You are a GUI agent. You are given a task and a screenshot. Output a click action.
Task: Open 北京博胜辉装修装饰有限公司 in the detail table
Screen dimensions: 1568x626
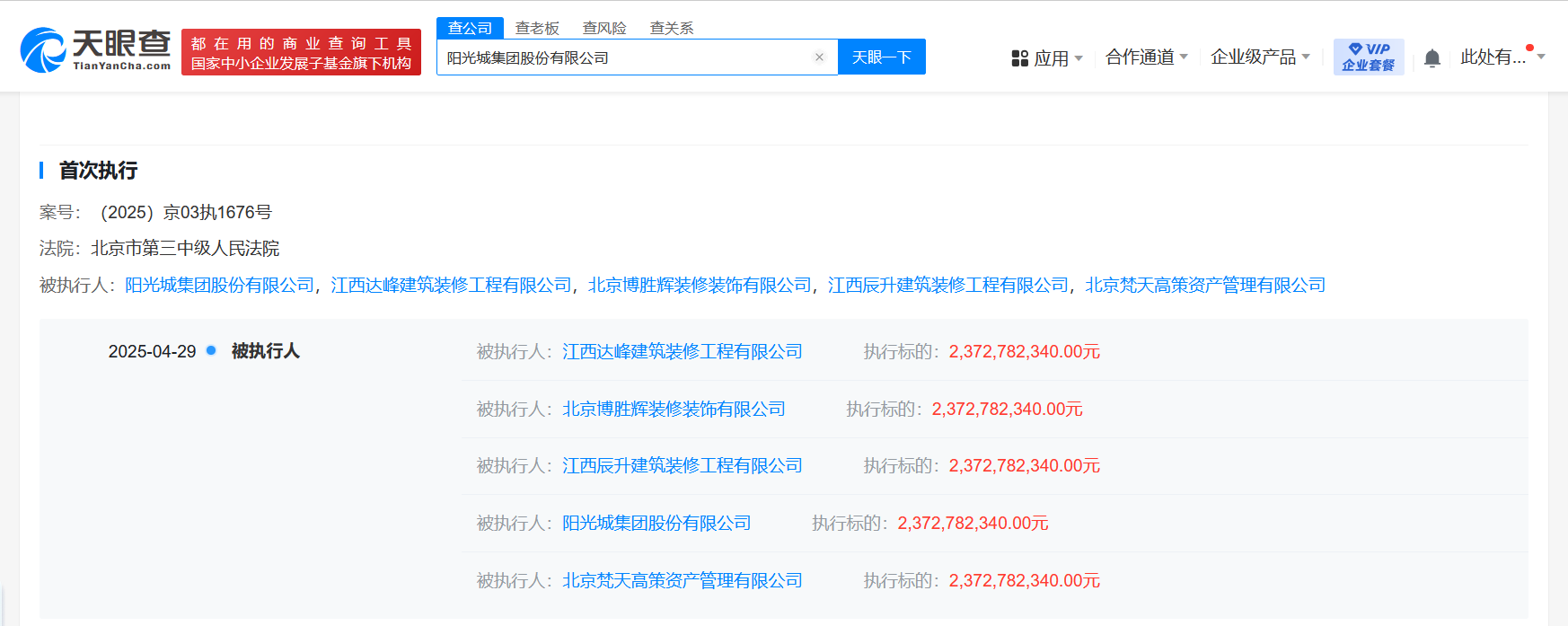[x=674, y=409]
